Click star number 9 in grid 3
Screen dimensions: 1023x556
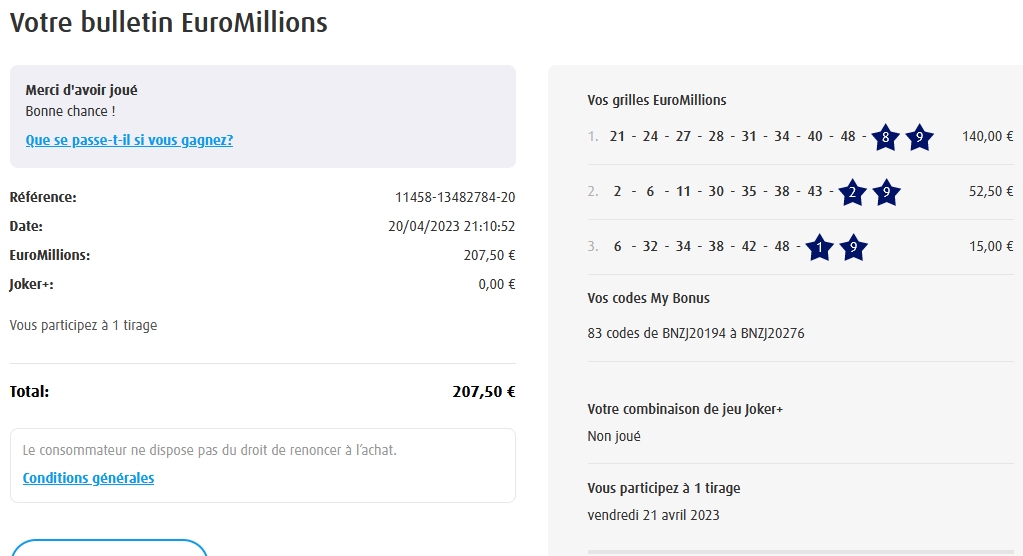853,248
